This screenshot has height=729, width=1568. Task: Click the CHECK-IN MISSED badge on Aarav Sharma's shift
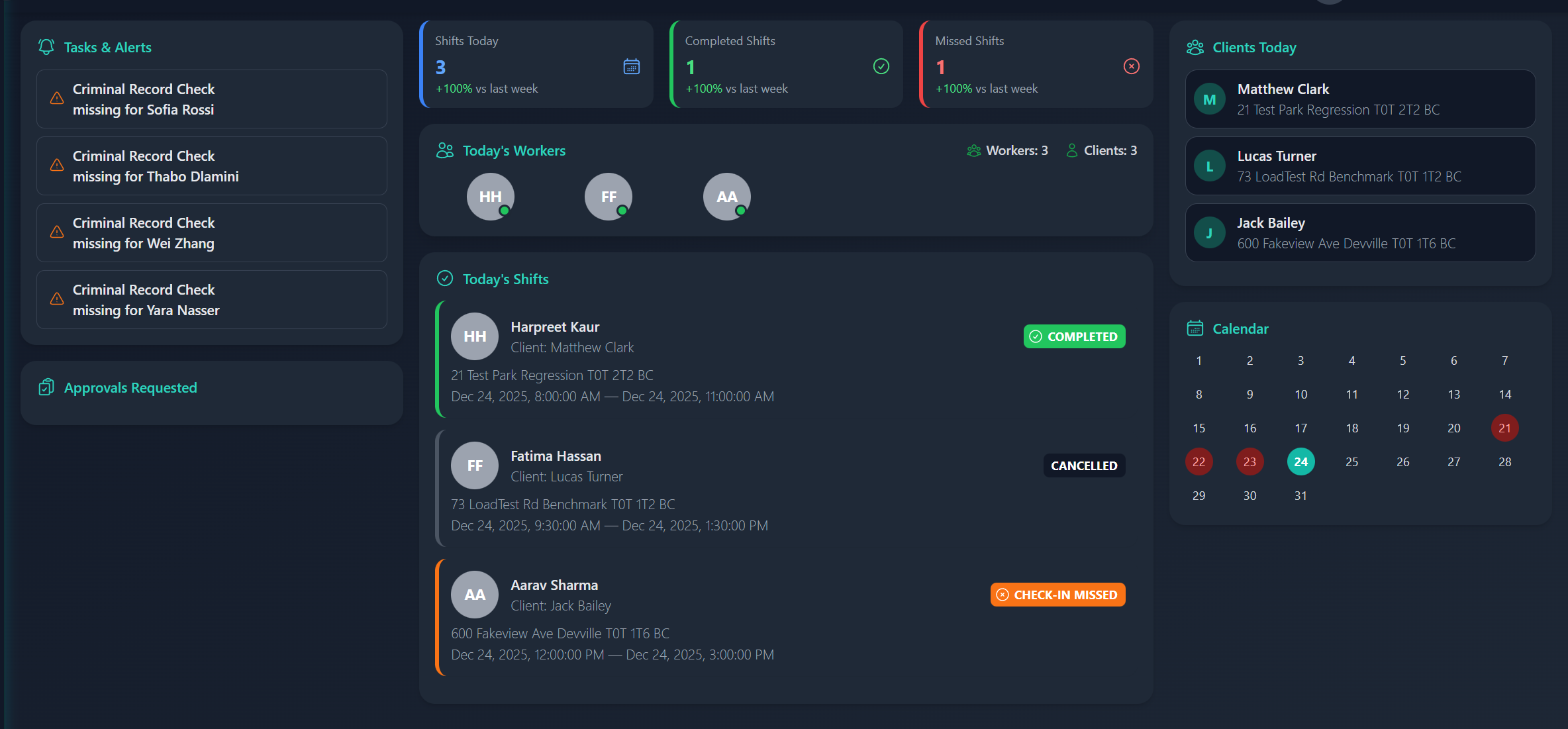[x=1057, y=594]
